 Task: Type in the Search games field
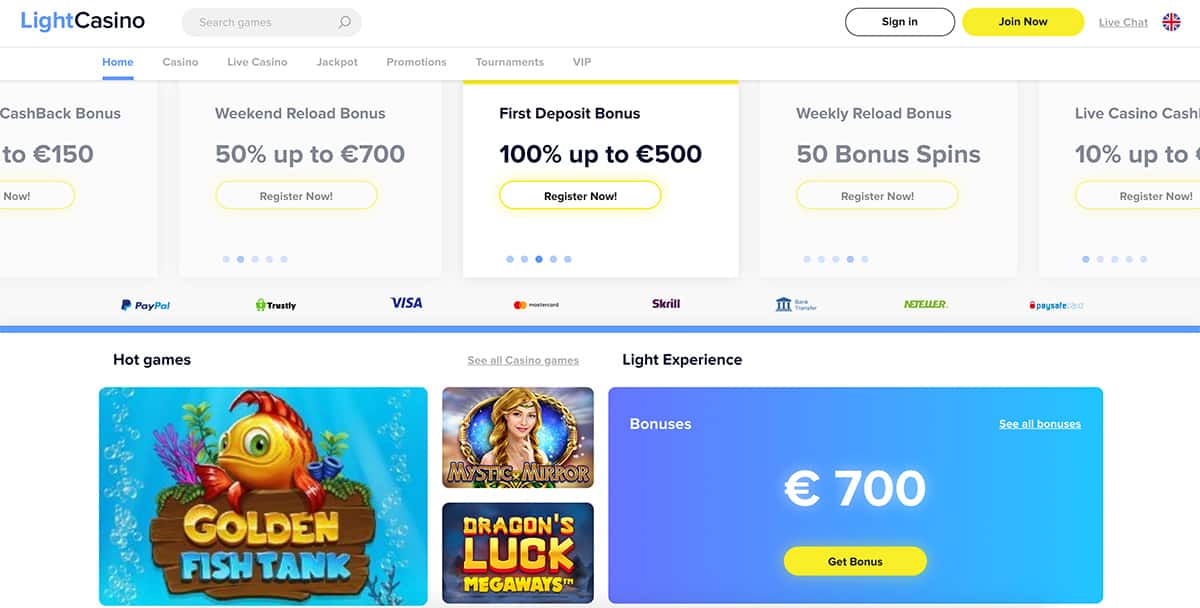click(260, 22)
